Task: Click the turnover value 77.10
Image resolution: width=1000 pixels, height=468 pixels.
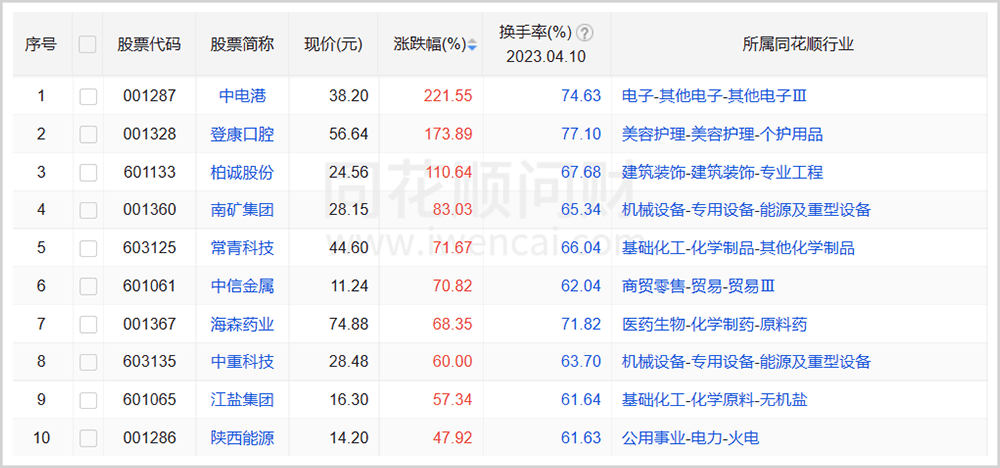Action: pyautogui.click(x=581, y=134)
